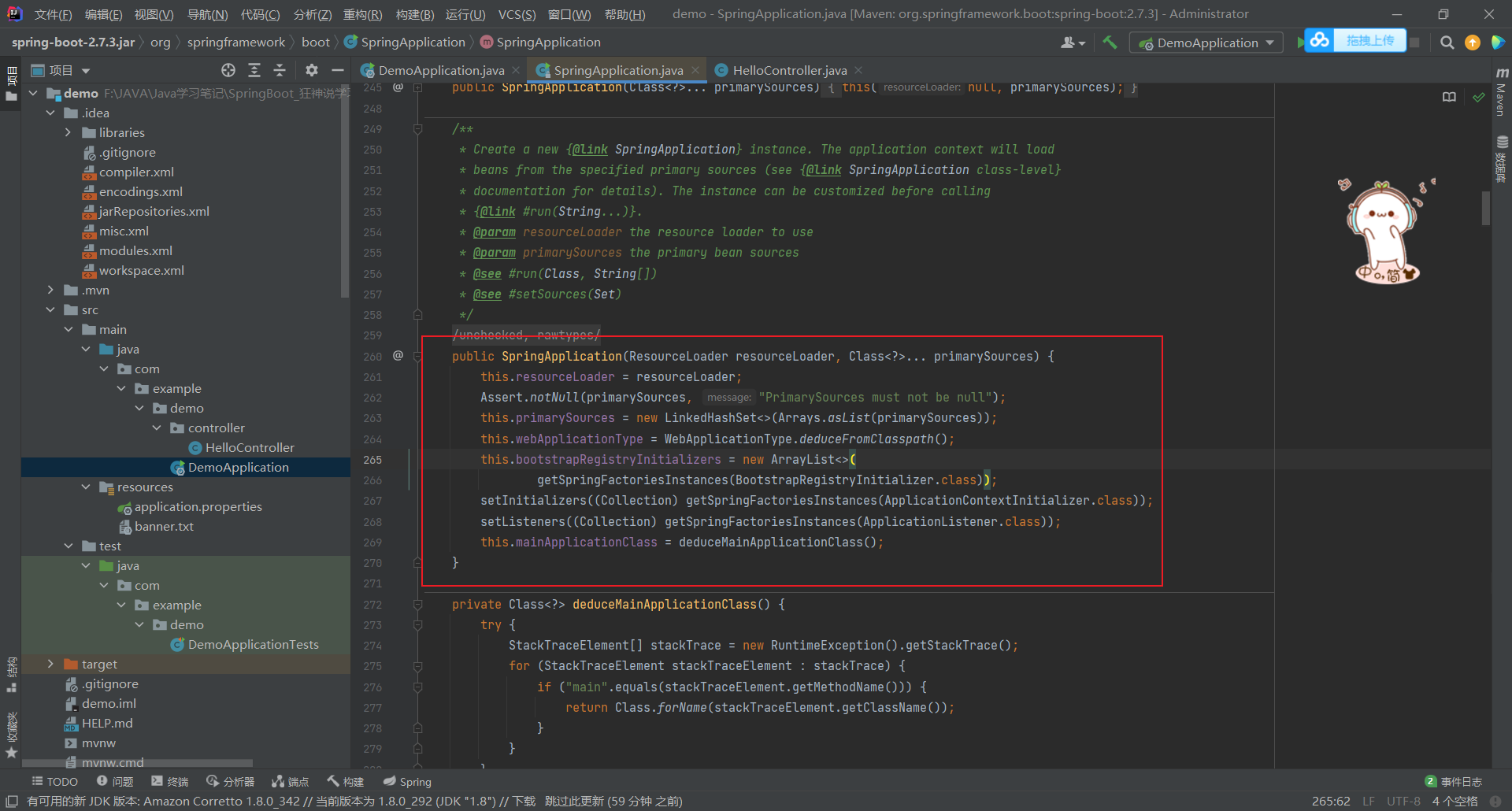1512x811 pixels.
Task: Hide the project tool window
Action: [x=338, y=70]
